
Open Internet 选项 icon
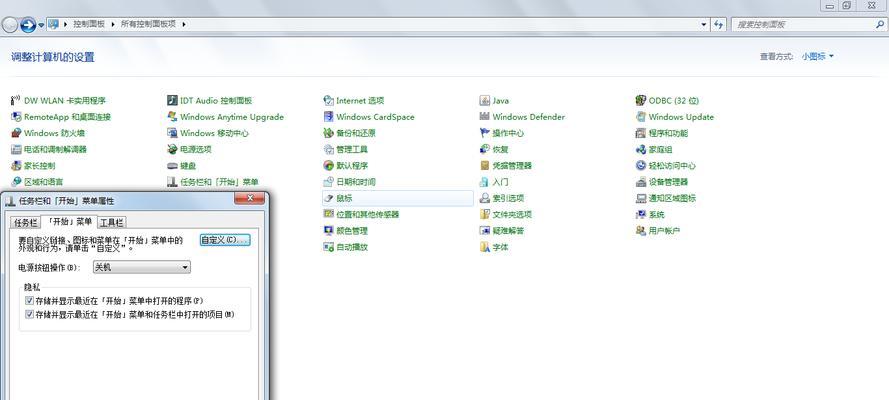[328, 101]
